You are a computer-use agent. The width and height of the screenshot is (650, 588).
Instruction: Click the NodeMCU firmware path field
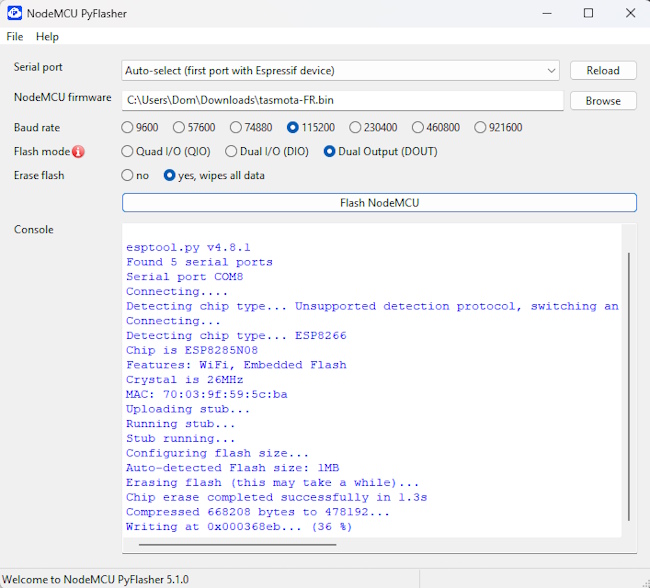pos(342,100)
